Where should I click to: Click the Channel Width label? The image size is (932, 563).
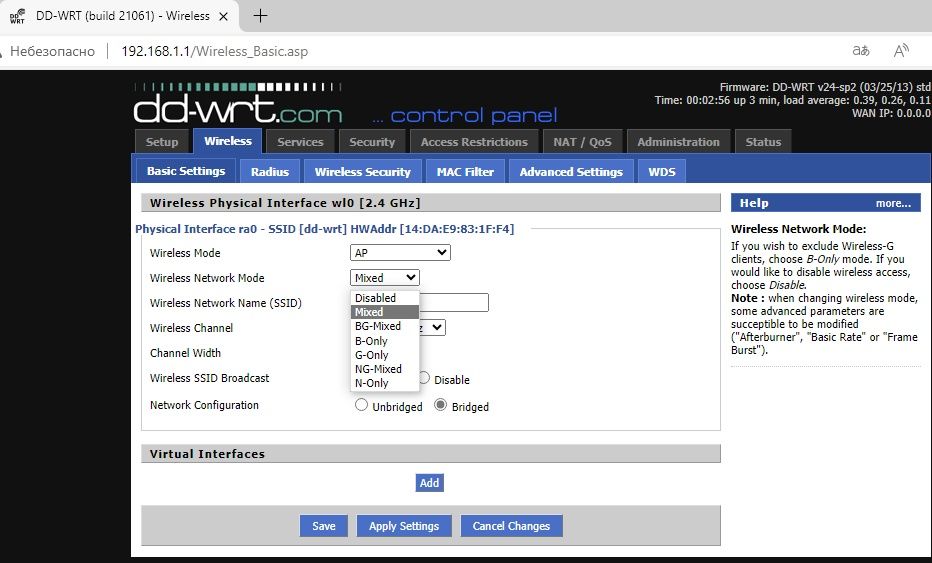click(x=185, y=353)
